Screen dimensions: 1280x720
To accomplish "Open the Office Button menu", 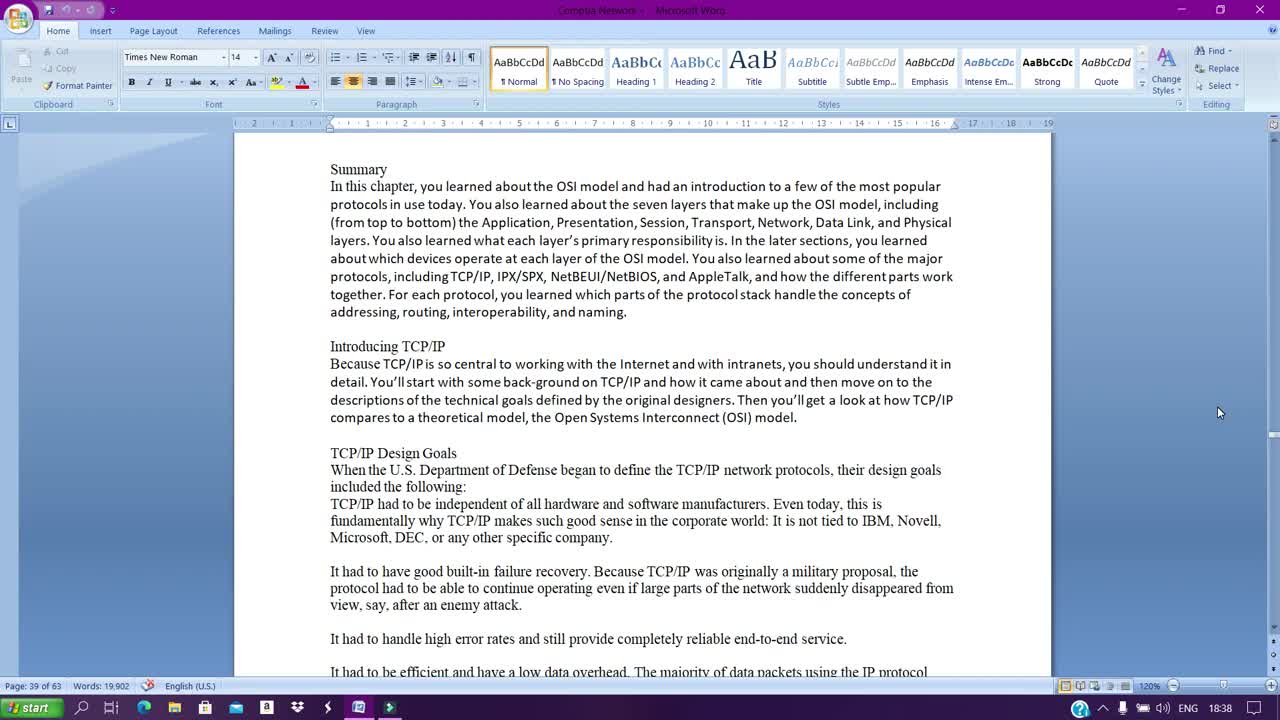I will click(x=18, y=19).
